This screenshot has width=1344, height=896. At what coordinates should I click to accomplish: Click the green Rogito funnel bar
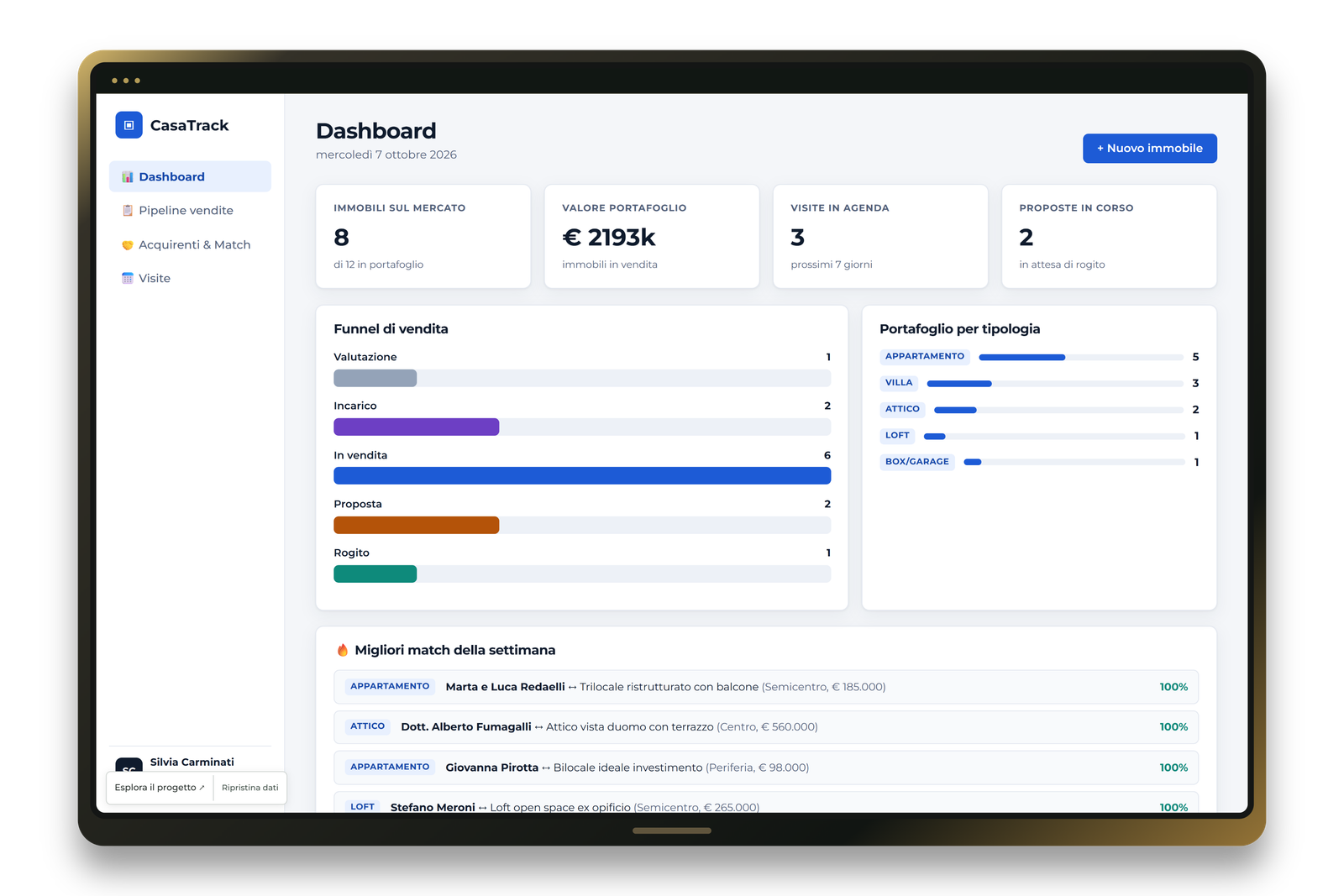(x=375, y=574)
